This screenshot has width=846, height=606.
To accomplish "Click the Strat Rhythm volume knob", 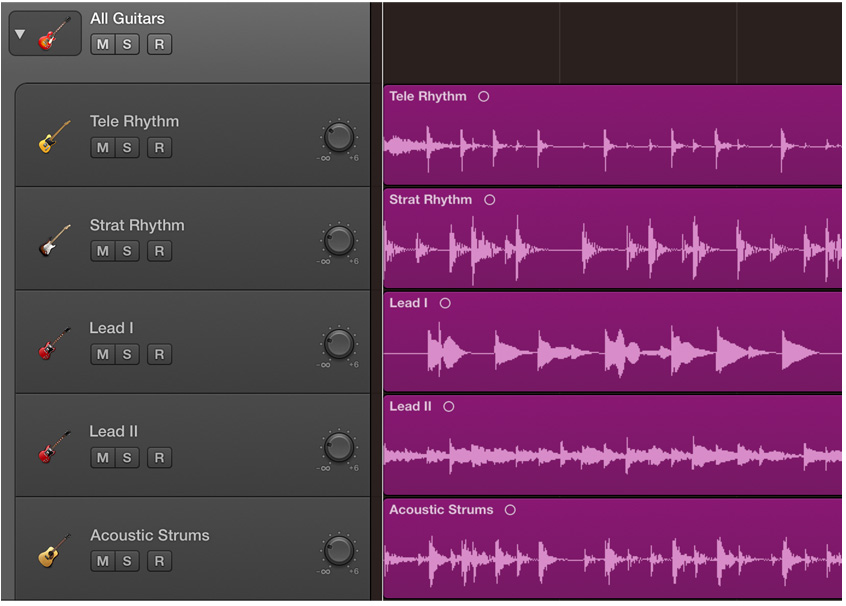I will pos(339,241).
